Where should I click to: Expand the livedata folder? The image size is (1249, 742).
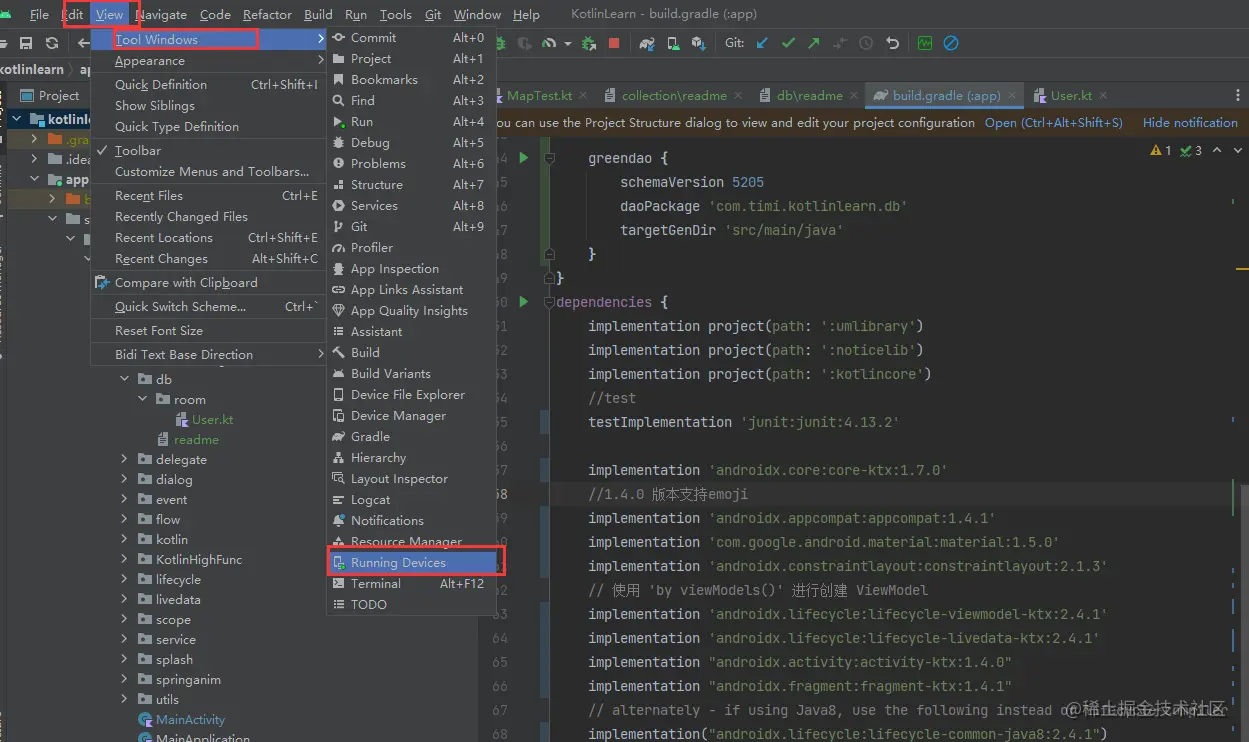click(x=124, y=599)
